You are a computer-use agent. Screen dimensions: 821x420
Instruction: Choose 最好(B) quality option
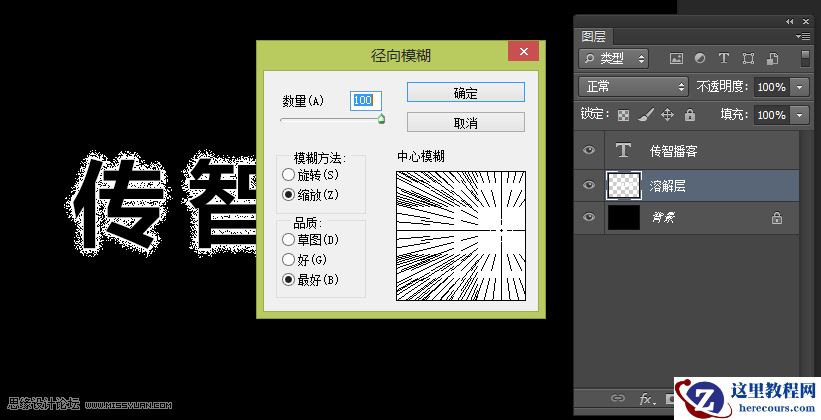310,280
